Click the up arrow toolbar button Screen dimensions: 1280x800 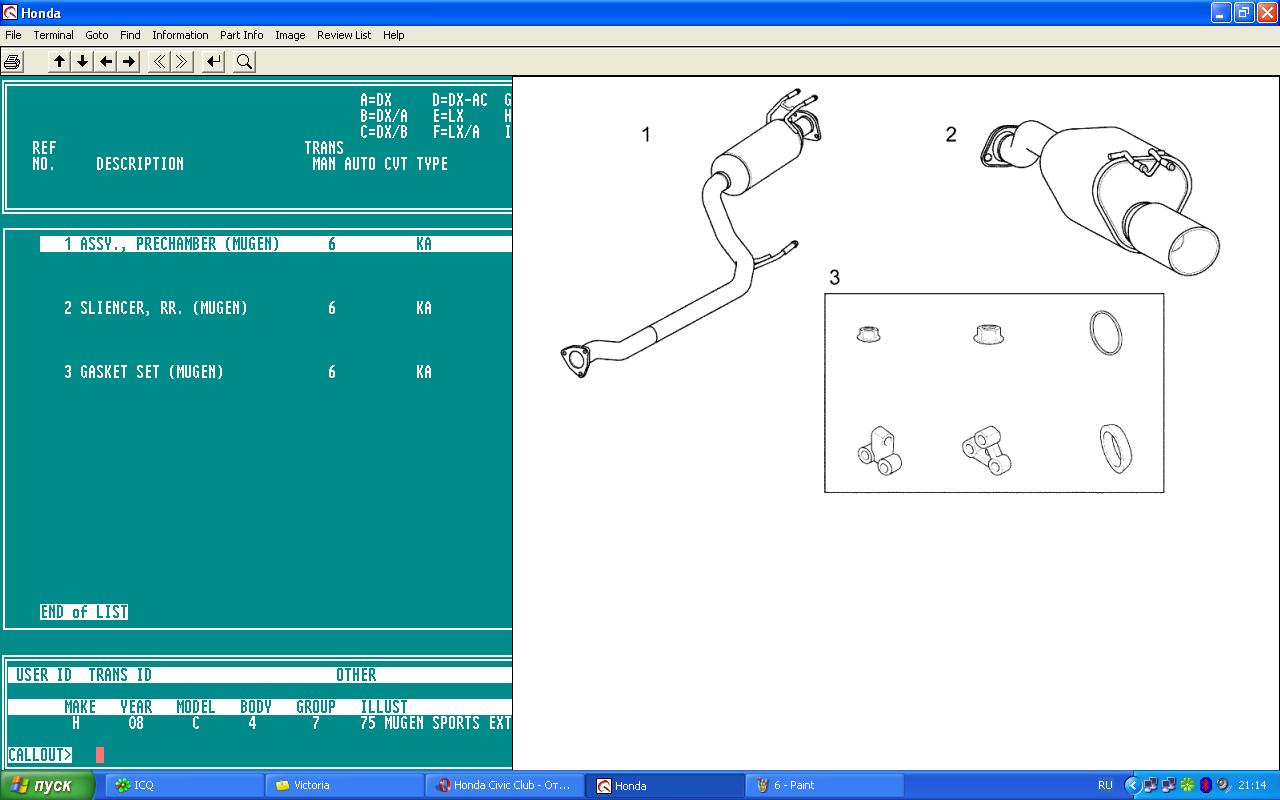[60, 62]
